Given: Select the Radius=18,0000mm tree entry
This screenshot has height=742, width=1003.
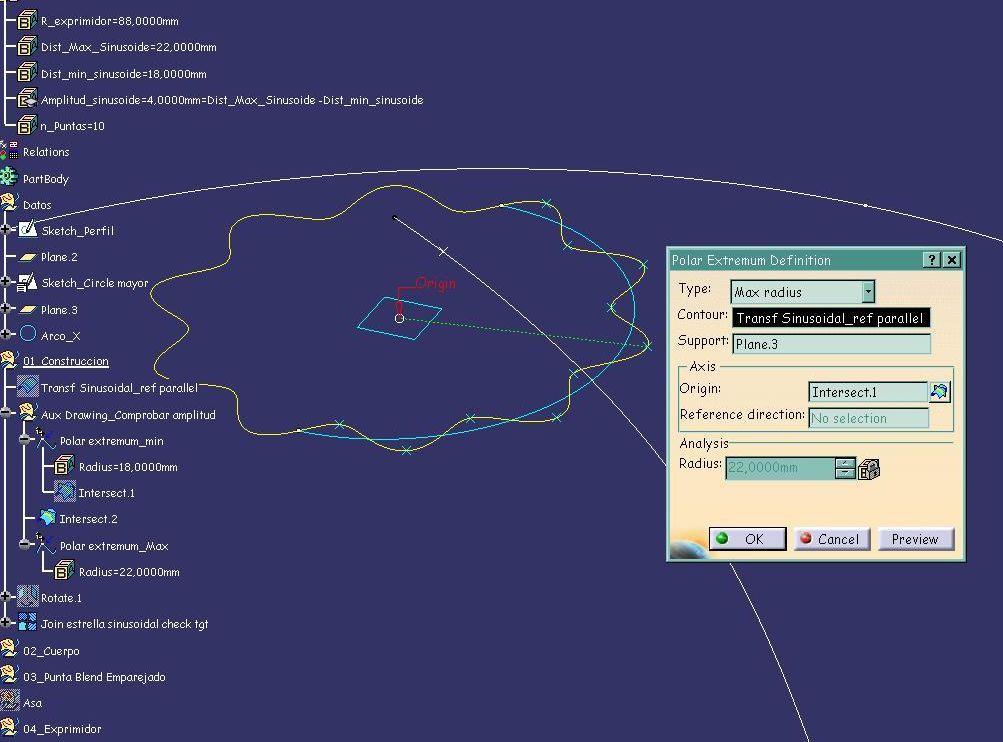Looking at the screenshot, I should pyautogui.click(x=128, y=467).
